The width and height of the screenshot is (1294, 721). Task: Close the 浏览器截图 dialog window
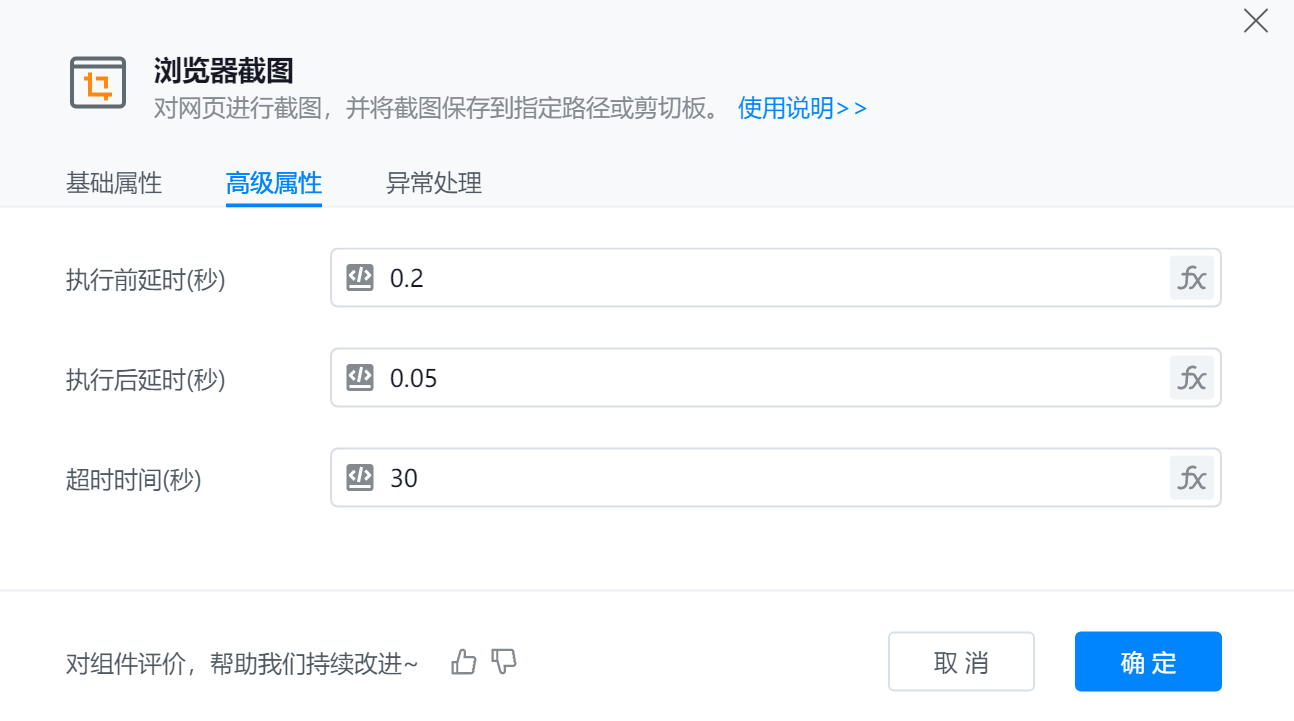tap(1255, 21)
